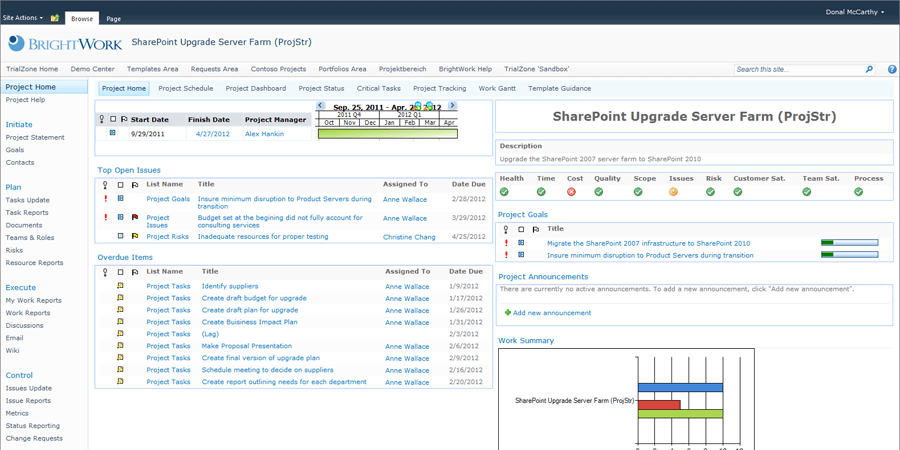900x450 pixels.
Task: Click status icon in Project Risks row
Action: coord(121,236)
